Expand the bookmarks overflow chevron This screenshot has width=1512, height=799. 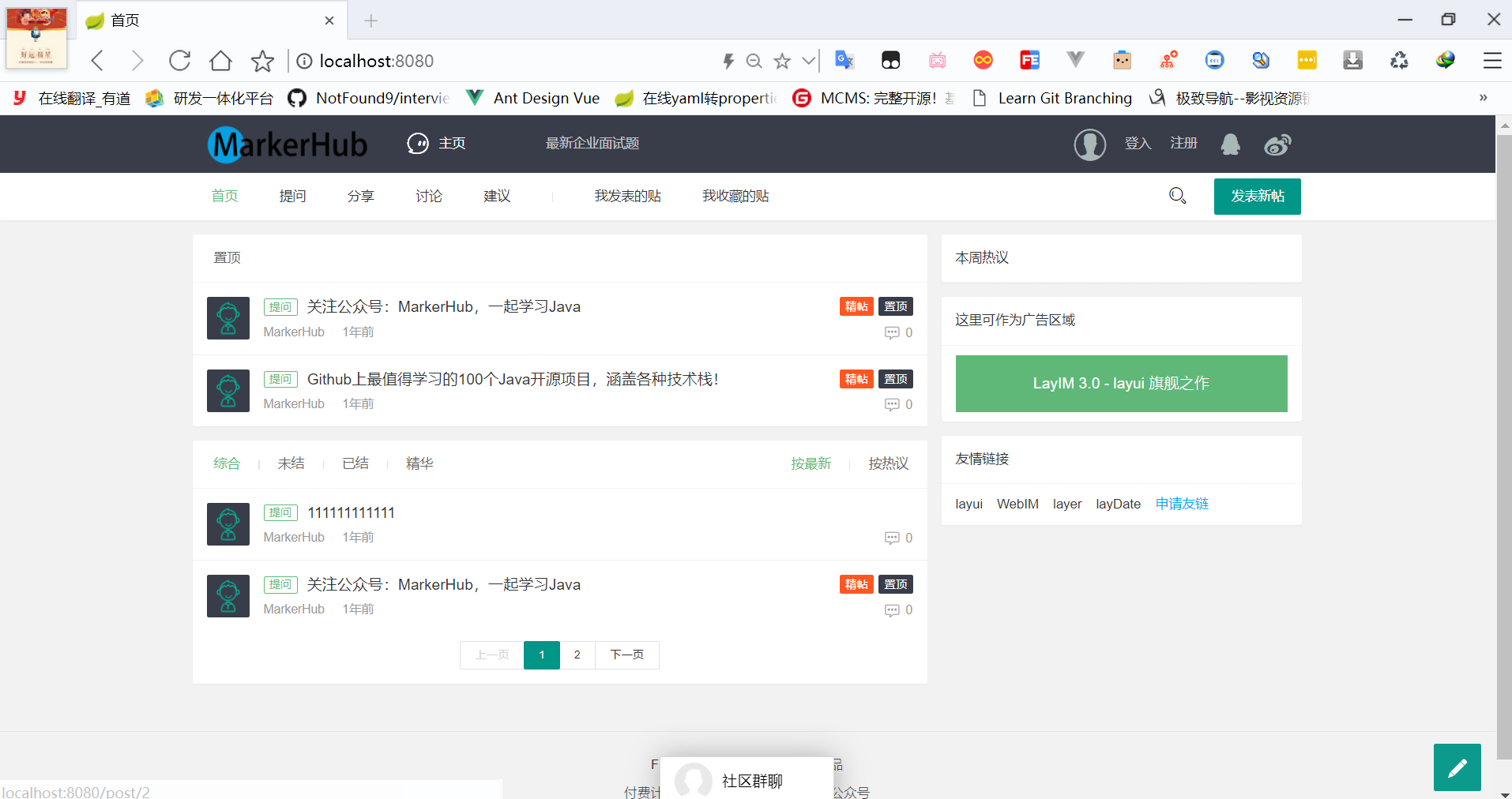tap(1483, 98)
